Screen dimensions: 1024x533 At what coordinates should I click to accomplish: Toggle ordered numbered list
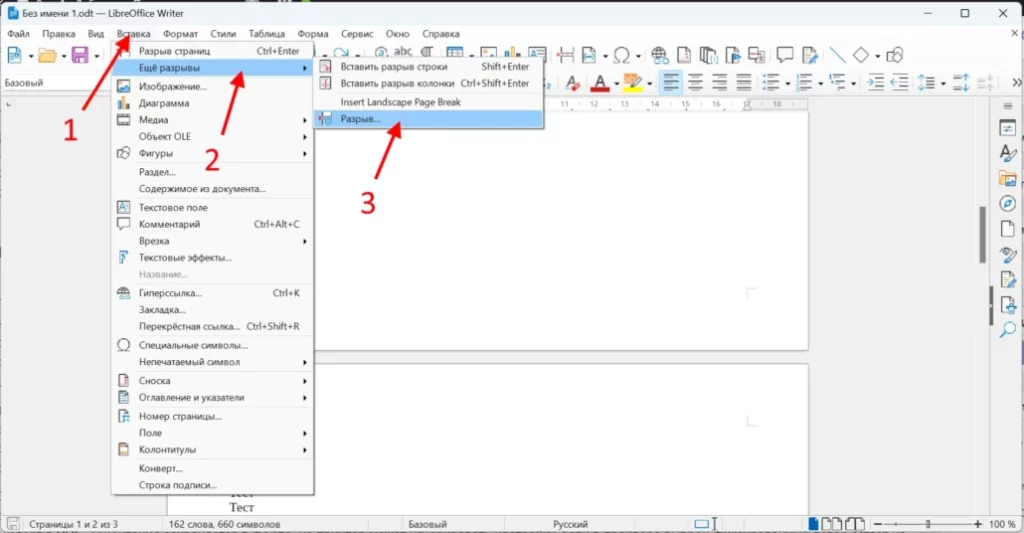click(805, 82)
